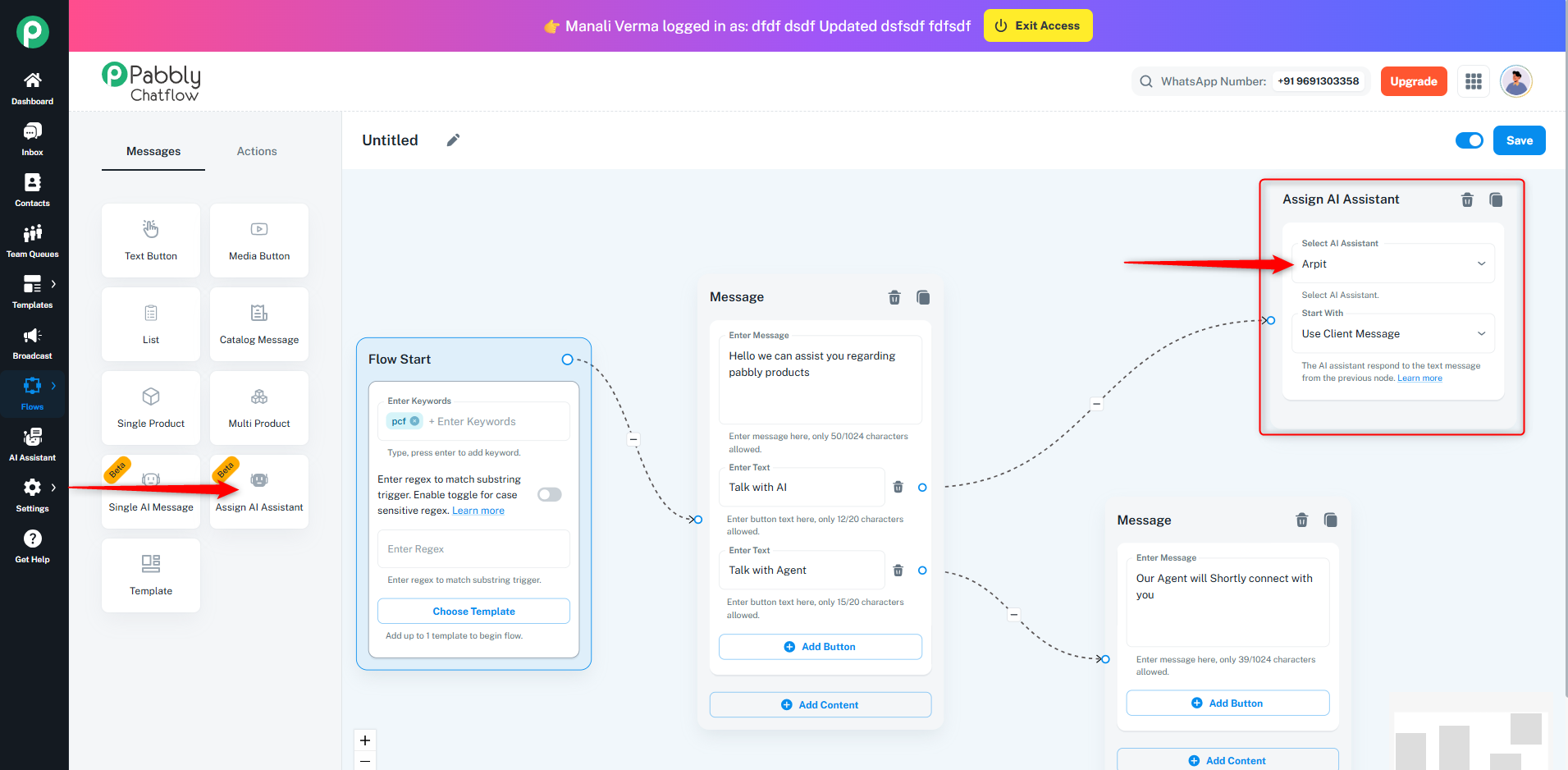Screen dimensions: 1568x770
Task: Delete the Talk with Agent button
Action: coord(898,570)
